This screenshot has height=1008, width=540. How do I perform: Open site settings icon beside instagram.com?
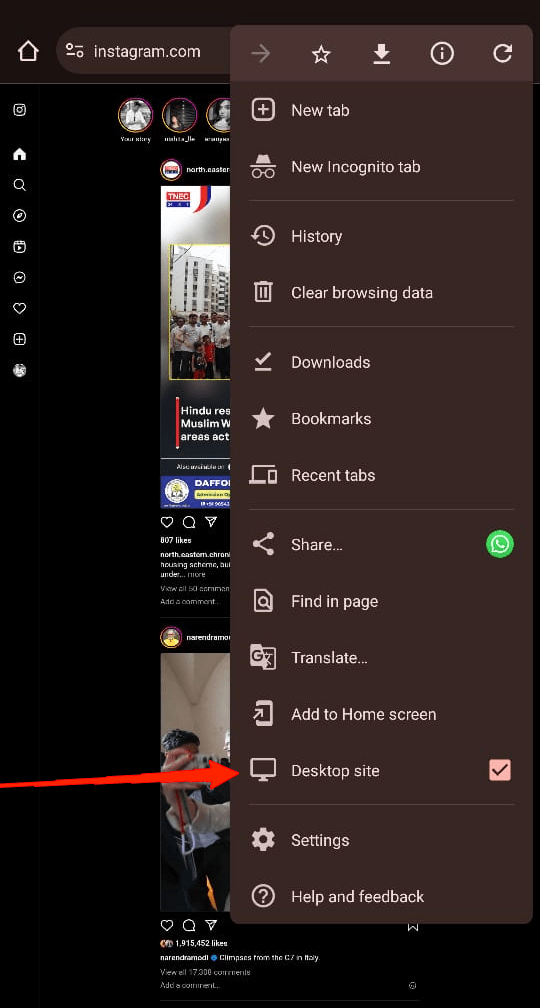[x=75, y=51]
